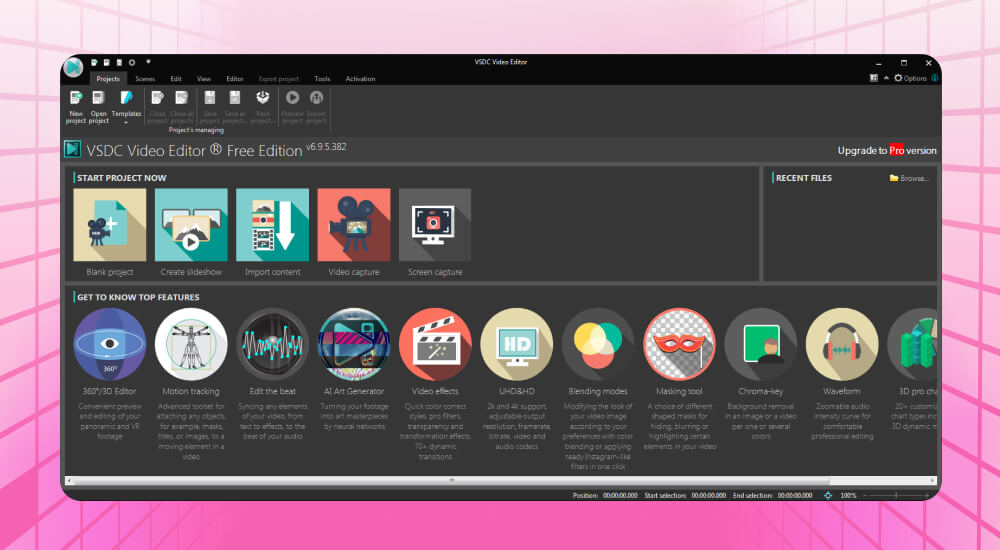Open the AI Art Generator feature icon
The height and width of the screenshot is (550, 1000).
[354, 345]
